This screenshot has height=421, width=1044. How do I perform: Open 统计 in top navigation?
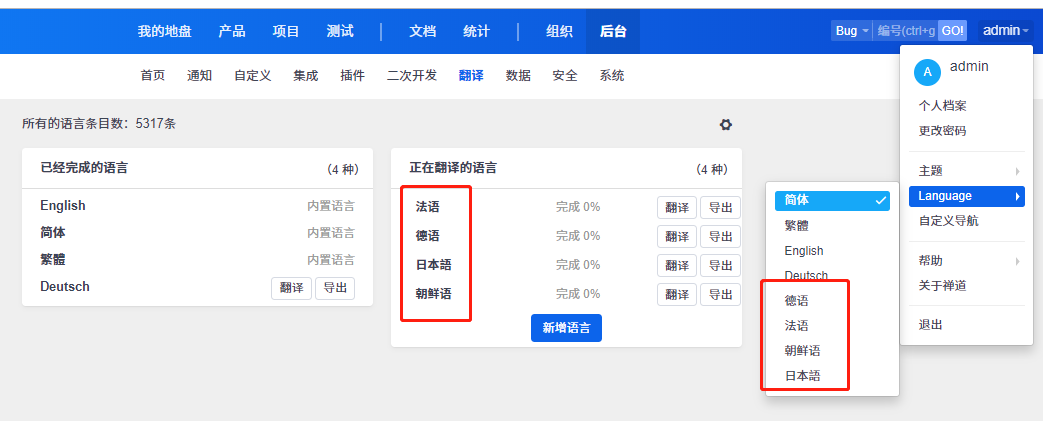(477, 31)
